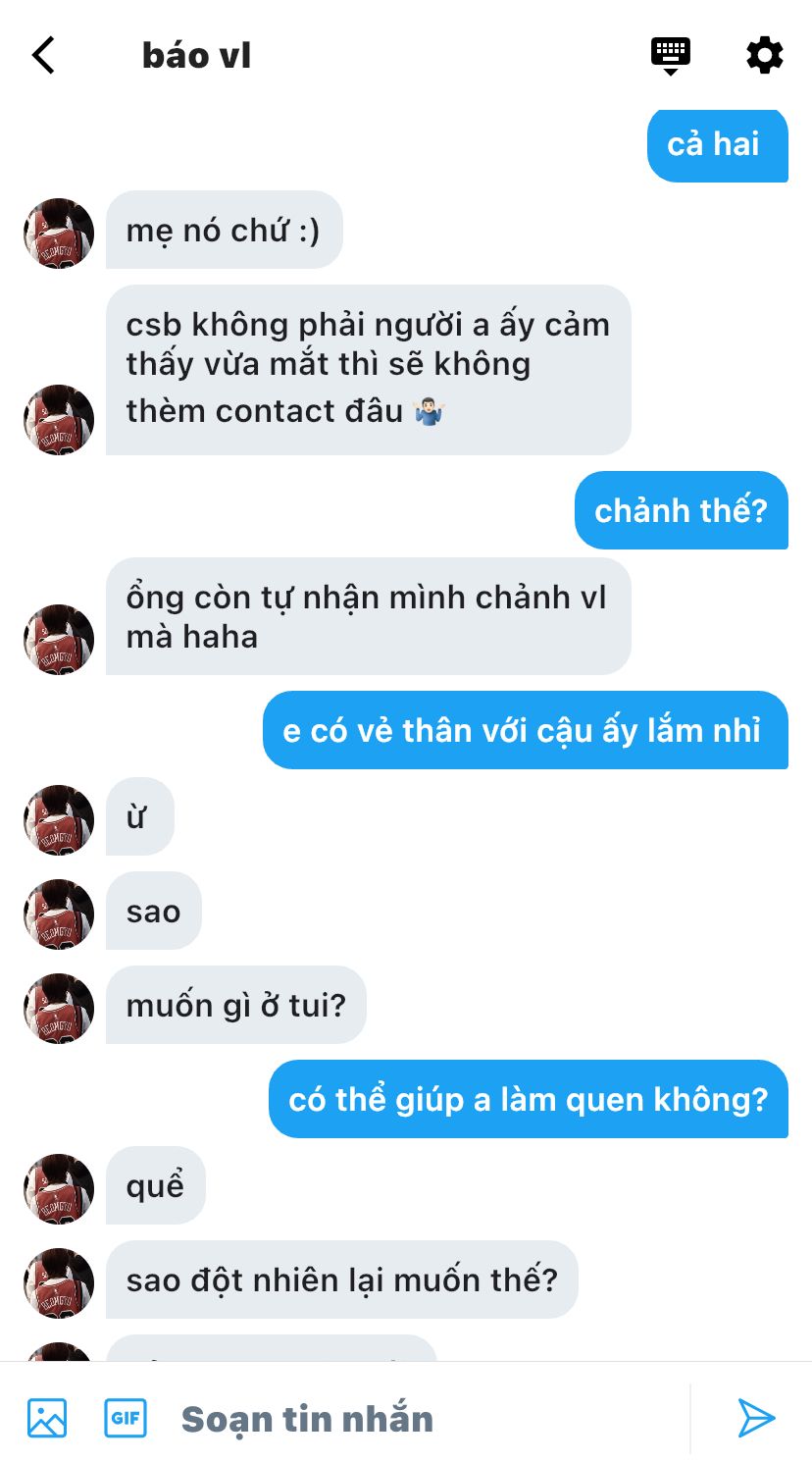The width and height of the screenshot is (812, 1462).
Task: Open the "báo vl" conversation title
Action: click(x=197, y=56)
